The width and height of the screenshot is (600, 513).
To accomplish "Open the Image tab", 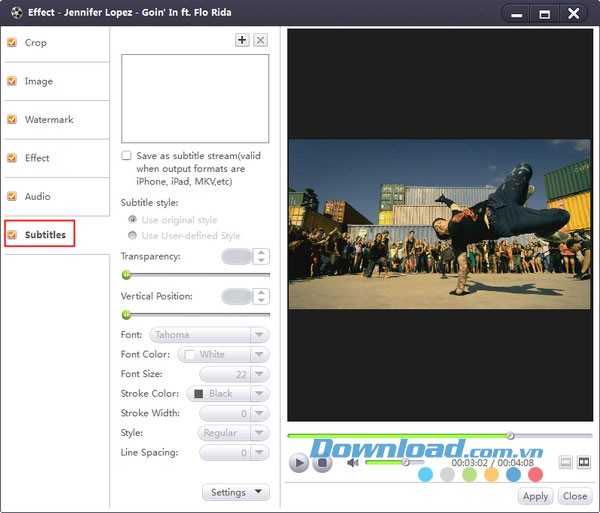I will 39,81.
